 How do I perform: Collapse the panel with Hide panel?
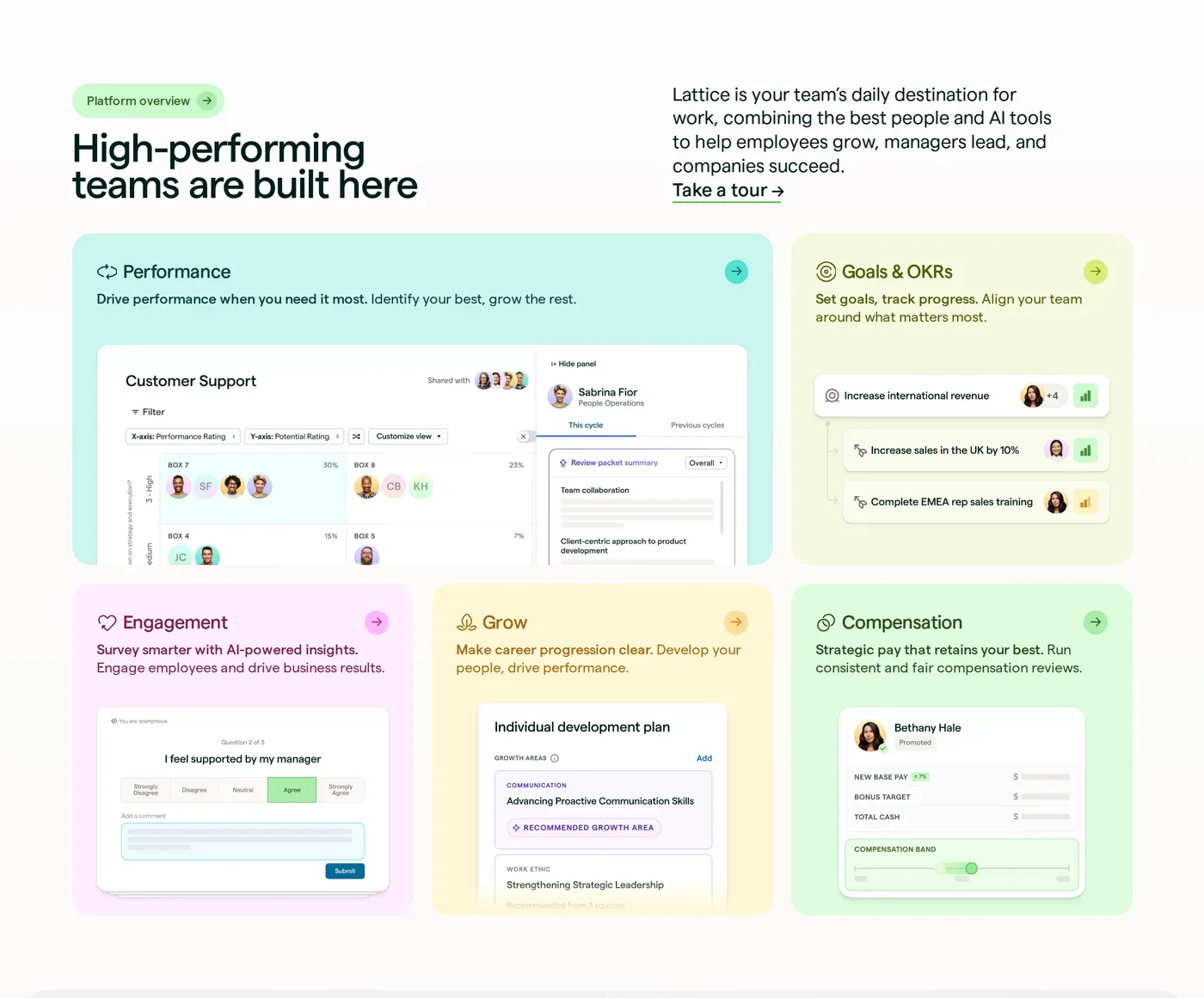click(x=574, y=364)
